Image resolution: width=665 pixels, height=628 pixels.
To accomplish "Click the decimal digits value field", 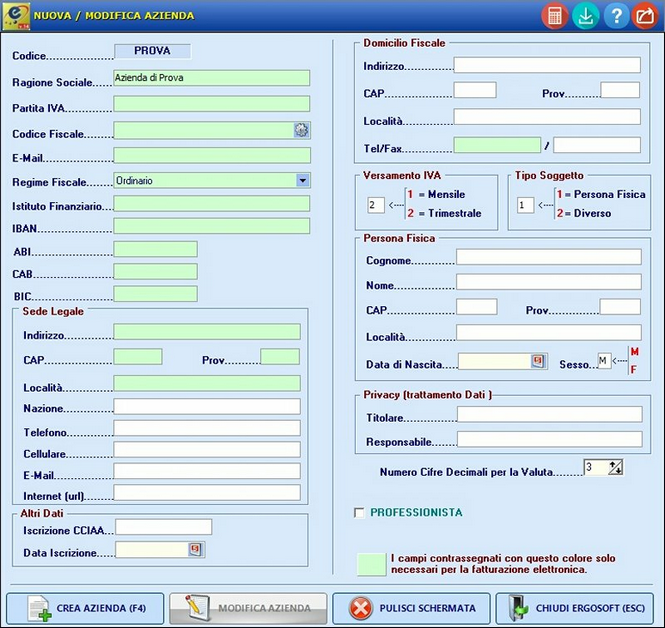I will 596,467.
